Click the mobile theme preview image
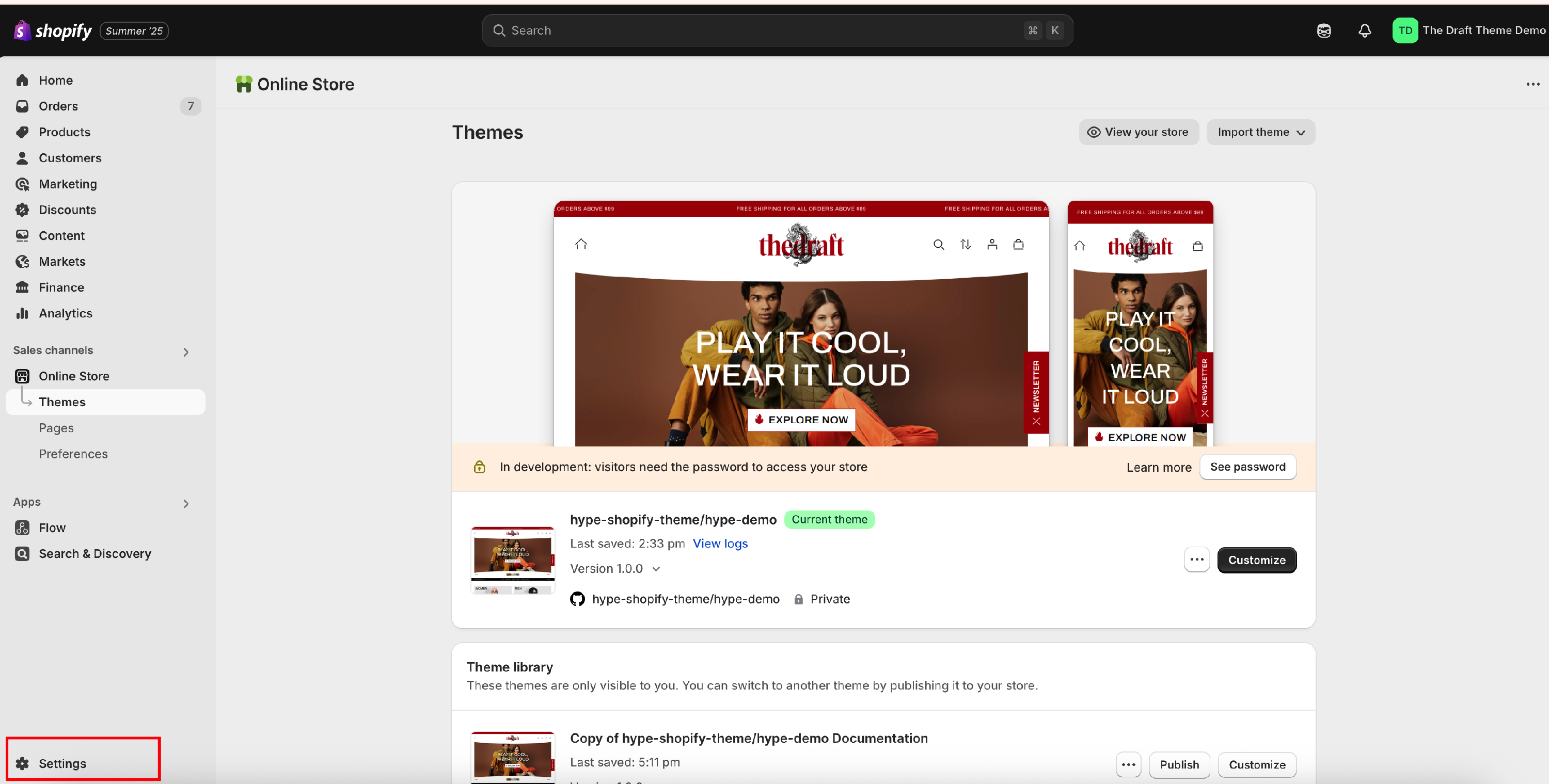Viewport: 1549px width, 784px height. click(1140, 324)
